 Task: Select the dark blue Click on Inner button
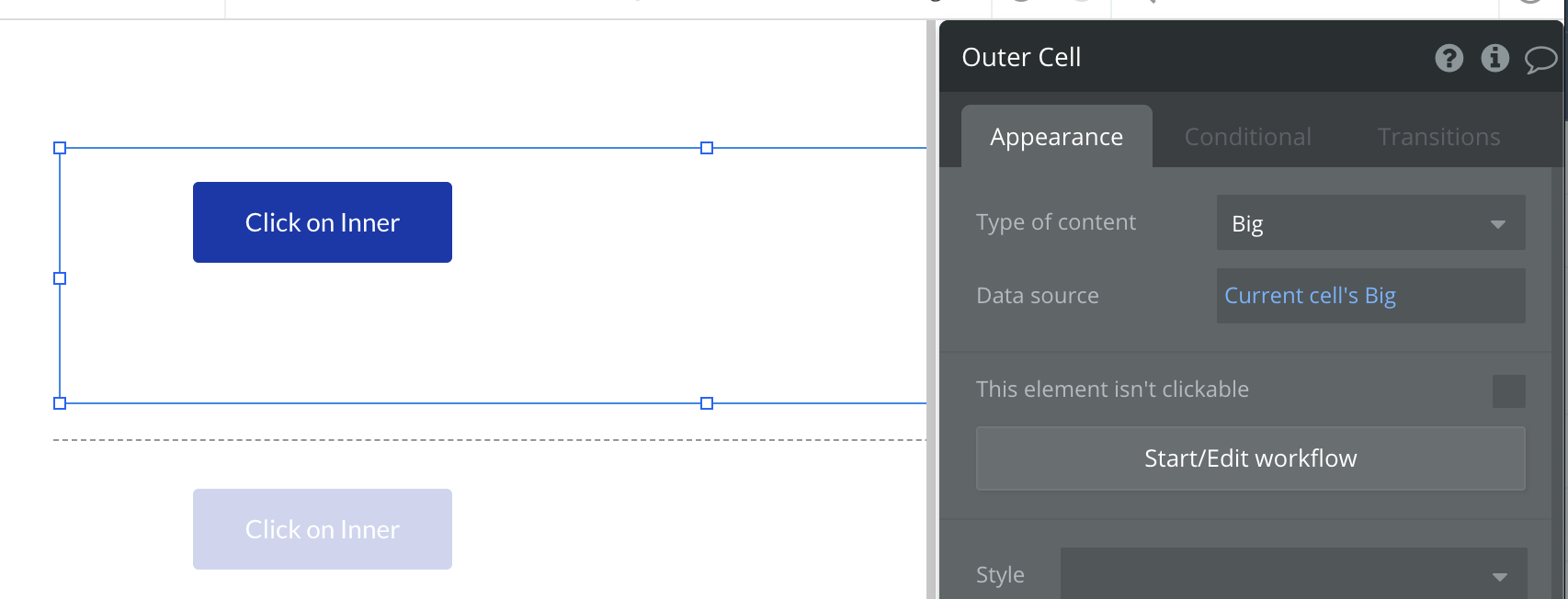click(323, 222)
